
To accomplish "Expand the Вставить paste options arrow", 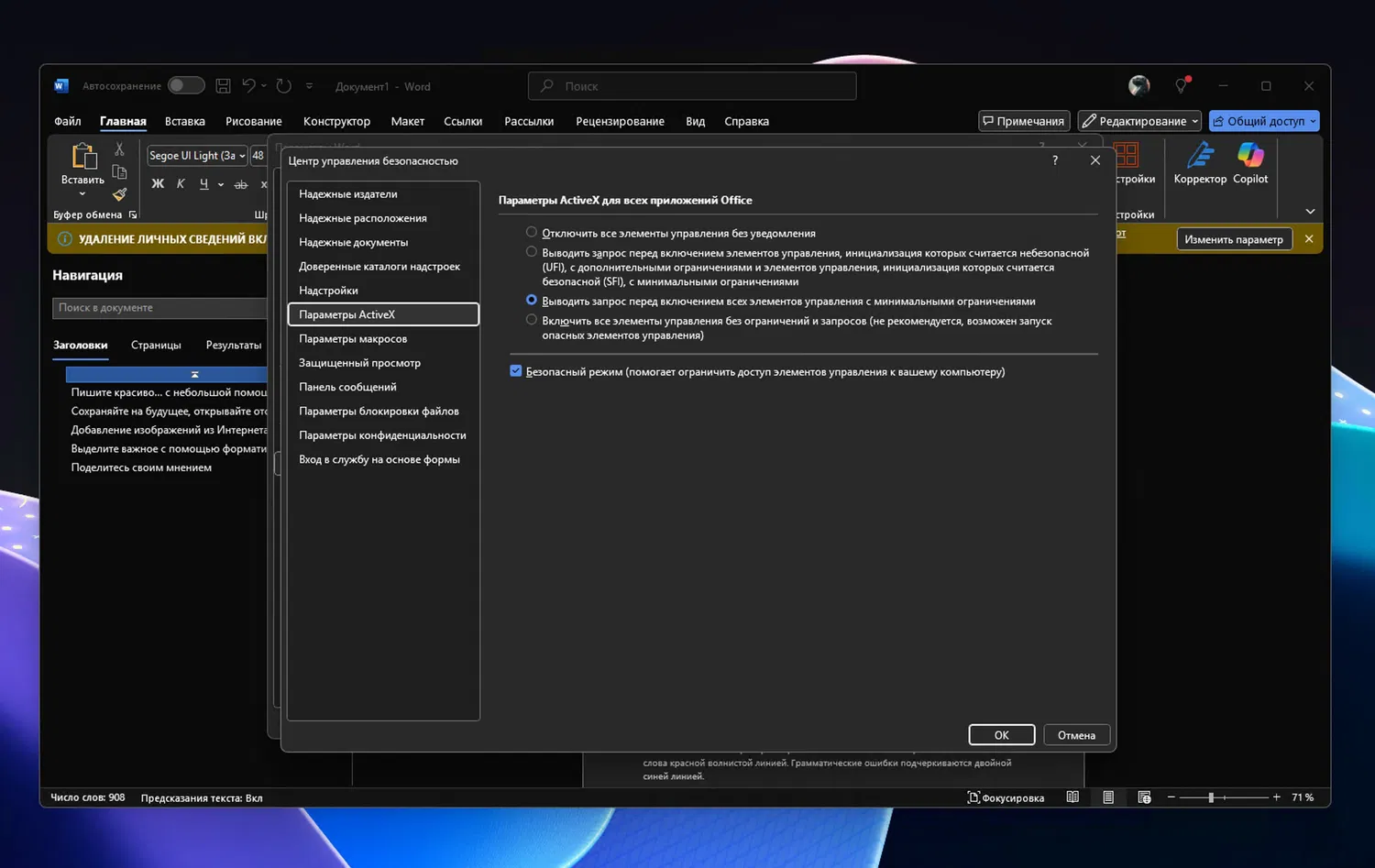I will point(82,193).
